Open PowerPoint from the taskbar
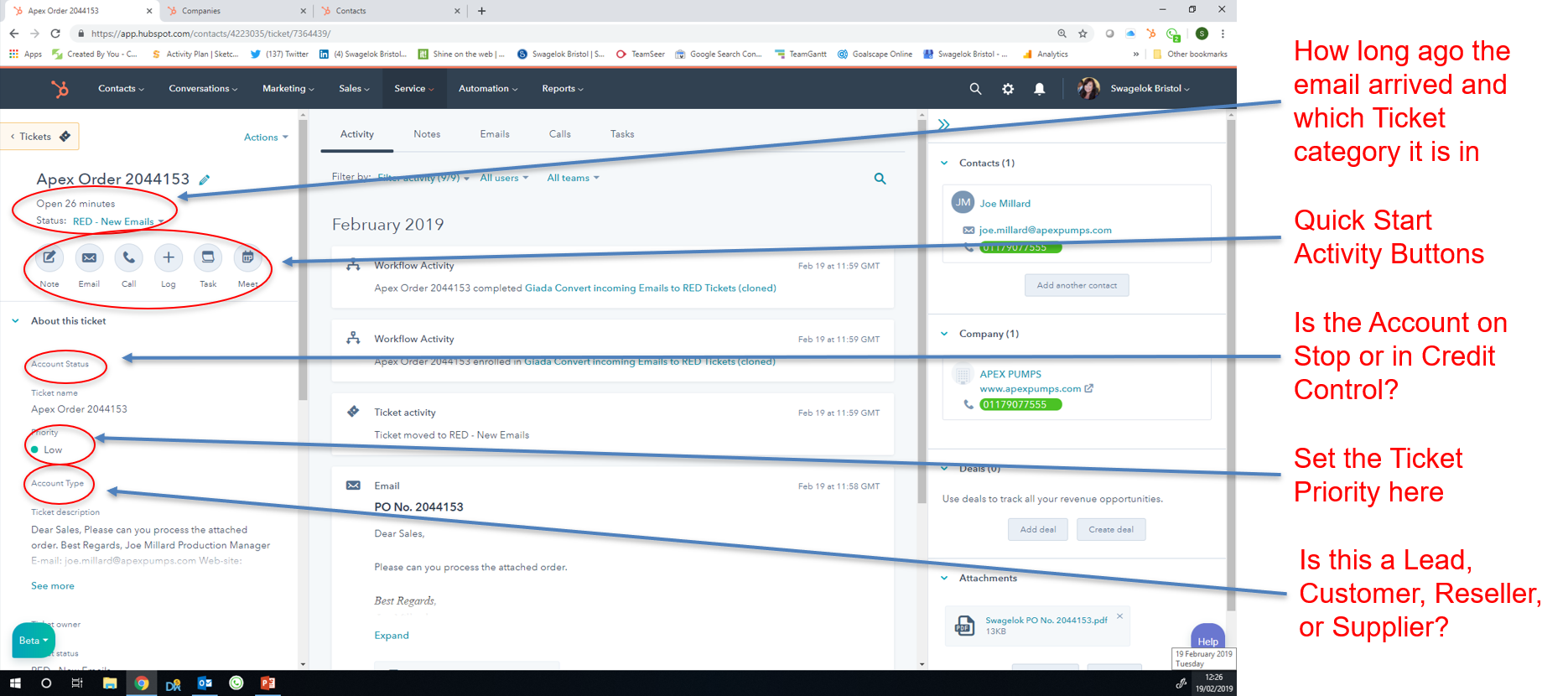The height and width of the screenshot is (696, 1568). [x=267, y=683]
